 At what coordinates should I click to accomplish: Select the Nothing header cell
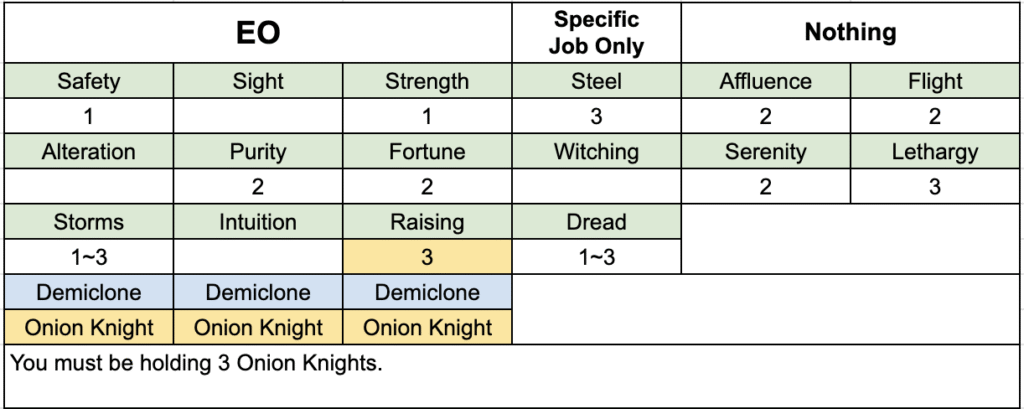click(x=850, y=33)
